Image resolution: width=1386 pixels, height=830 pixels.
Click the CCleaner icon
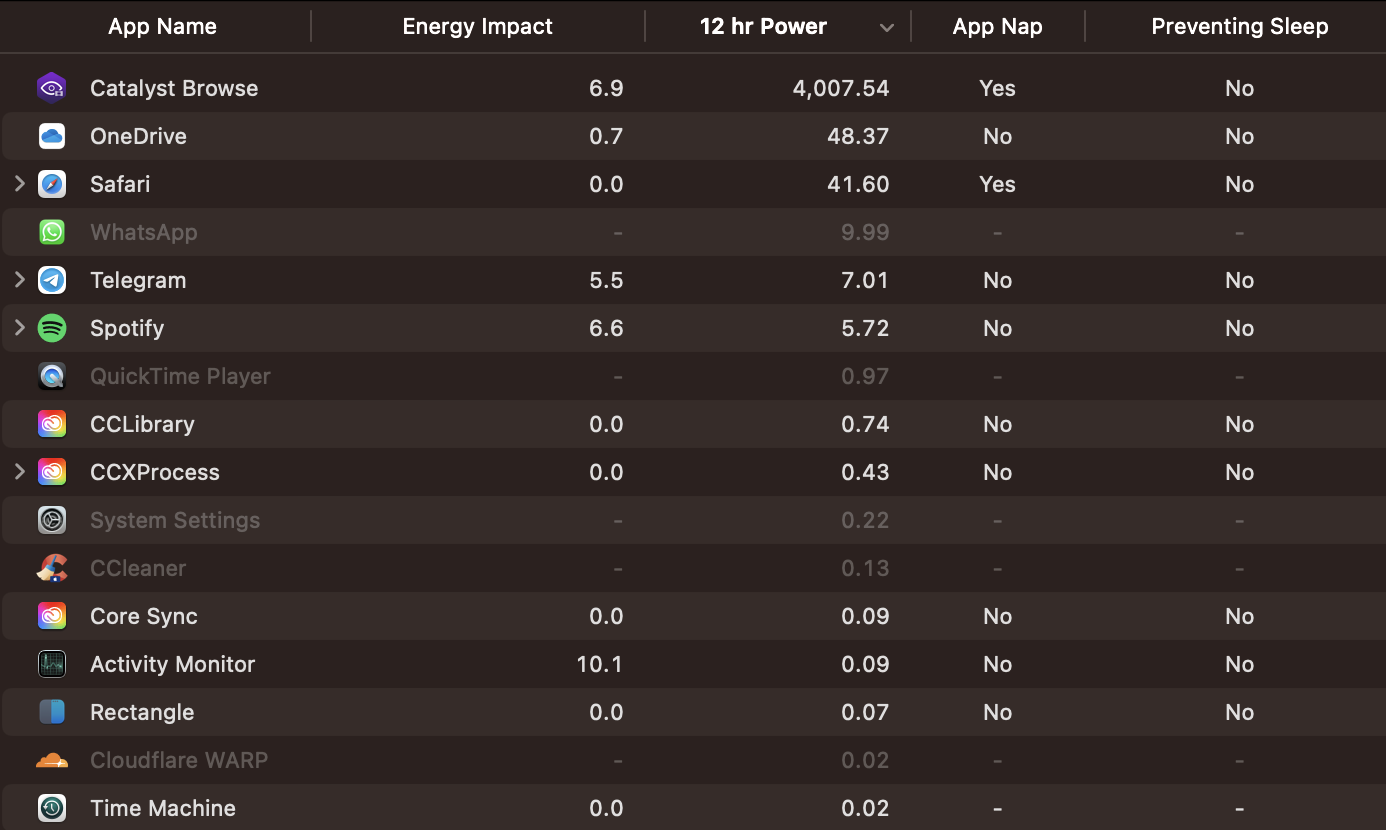tap(52, 568)
